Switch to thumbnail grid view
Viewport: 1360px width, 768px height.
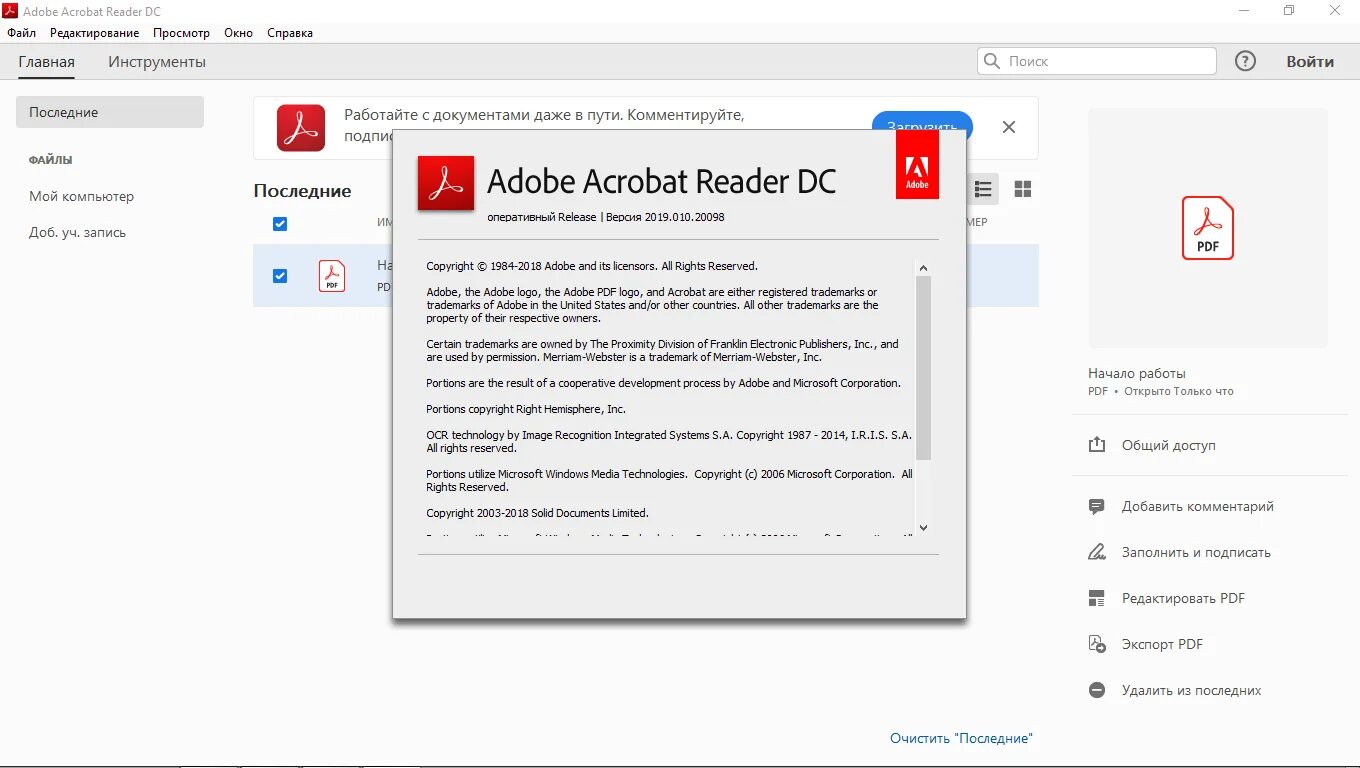pos(1022,189)
